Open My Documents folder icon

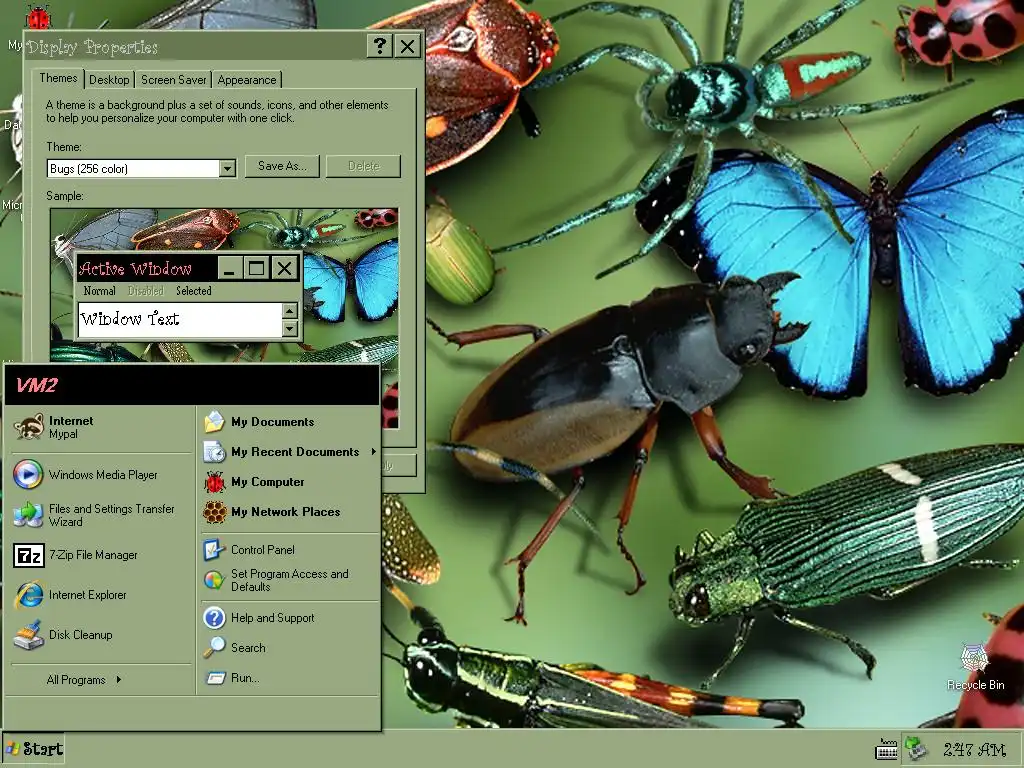214,422
